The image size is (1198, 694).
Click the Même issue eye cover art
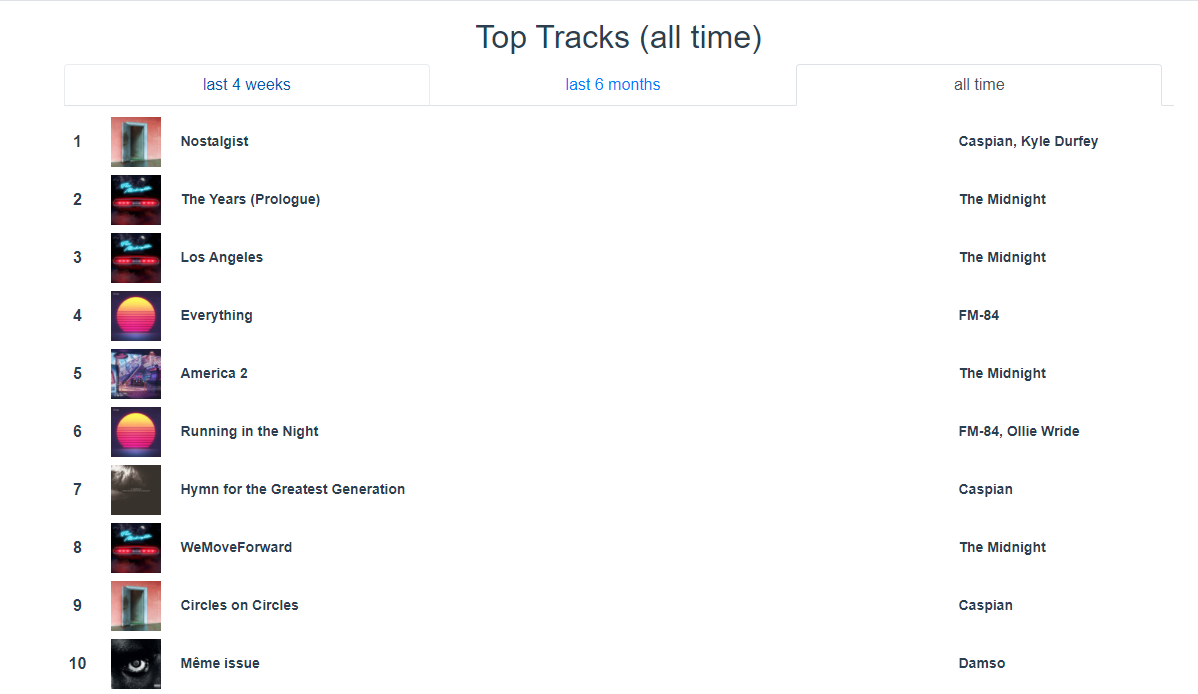(x=136, y=664)
